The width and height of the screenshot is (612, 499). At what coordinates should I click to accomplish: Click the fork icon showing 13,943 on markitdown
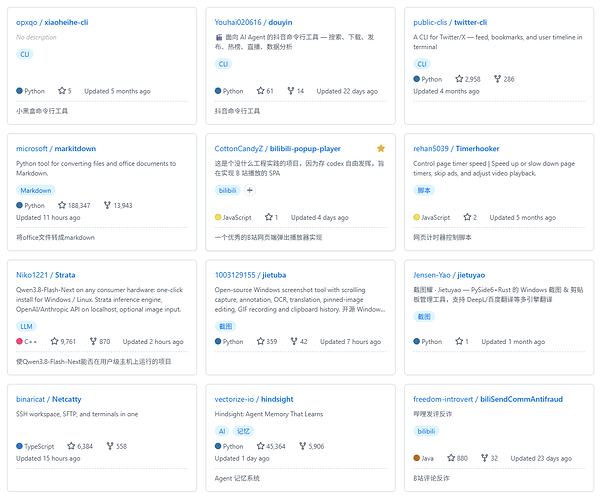(107, 205)
